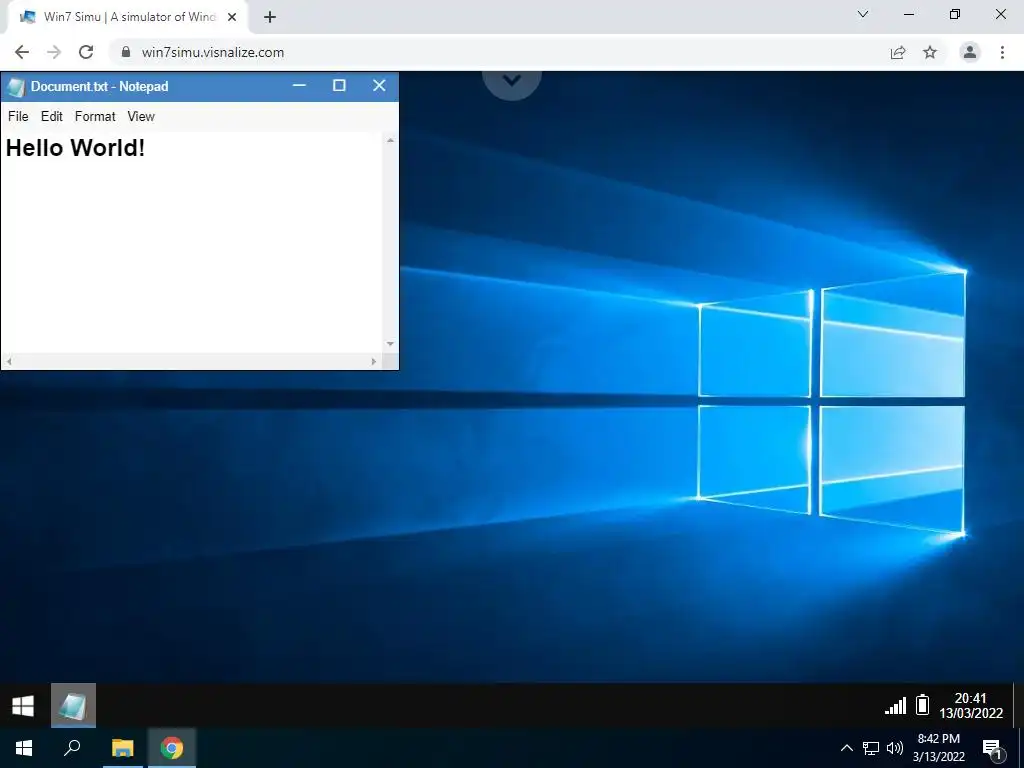Click the Notepad title bar icon

tap(16, 87)
